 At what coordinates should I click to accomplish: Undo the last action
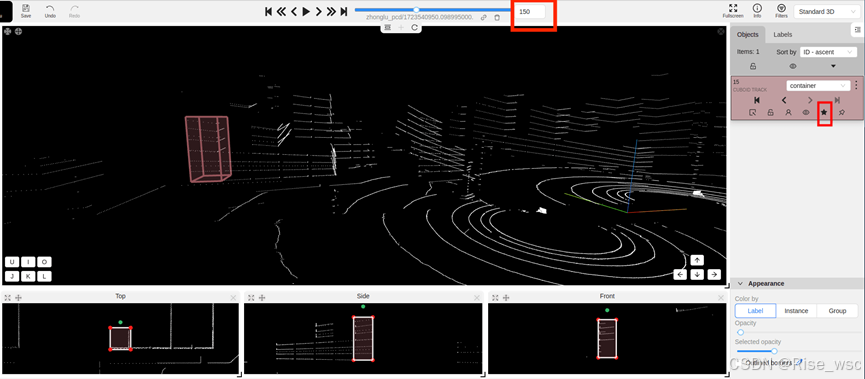50,10
